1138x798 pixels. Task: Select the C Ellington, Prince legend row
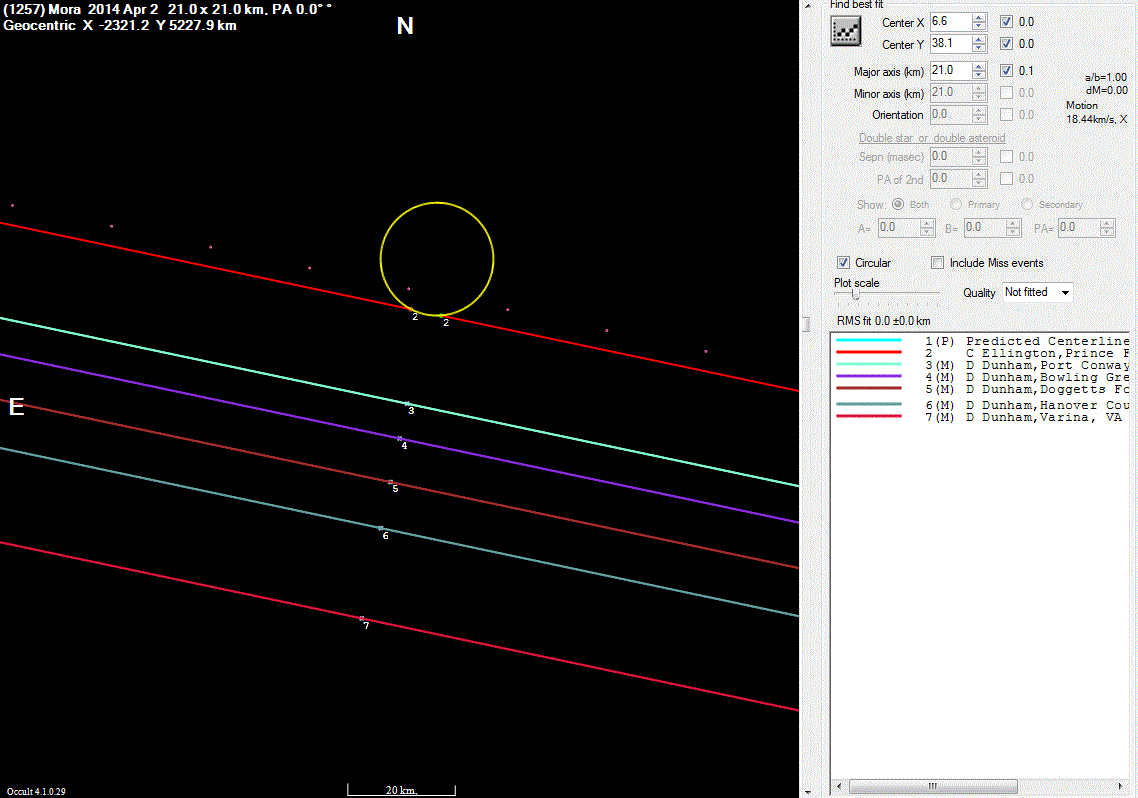(x=983, y=353)
